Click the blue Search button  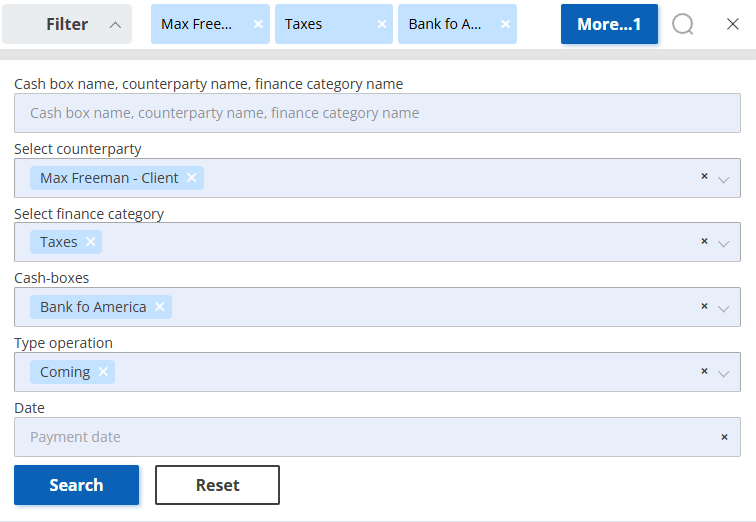(x=76, y=485)
